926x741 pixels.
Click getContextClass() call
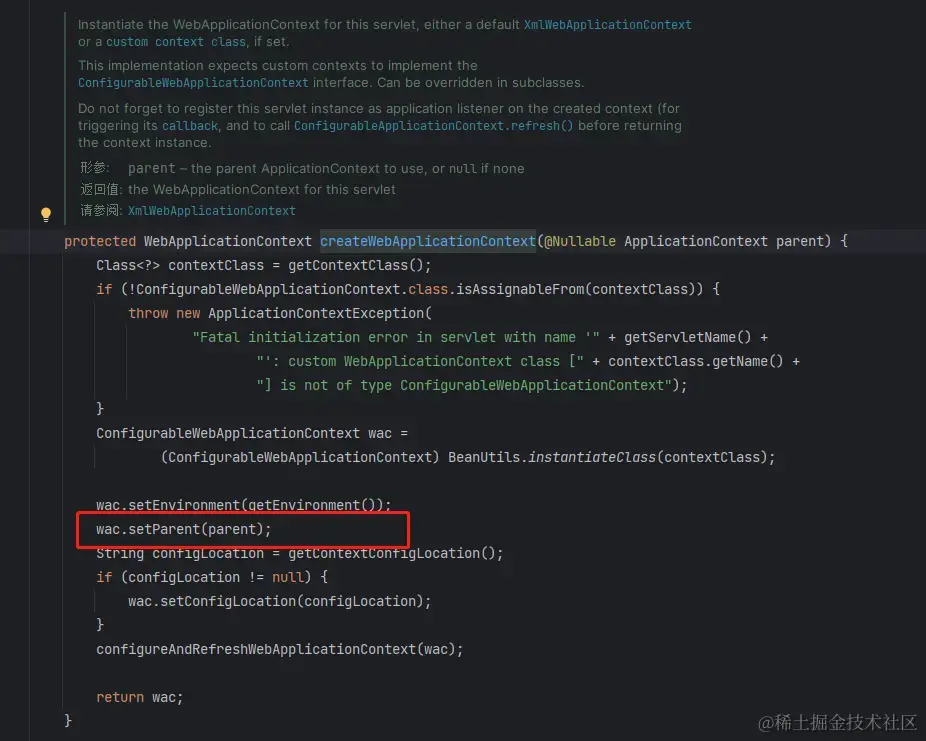(x=356, y=265)
